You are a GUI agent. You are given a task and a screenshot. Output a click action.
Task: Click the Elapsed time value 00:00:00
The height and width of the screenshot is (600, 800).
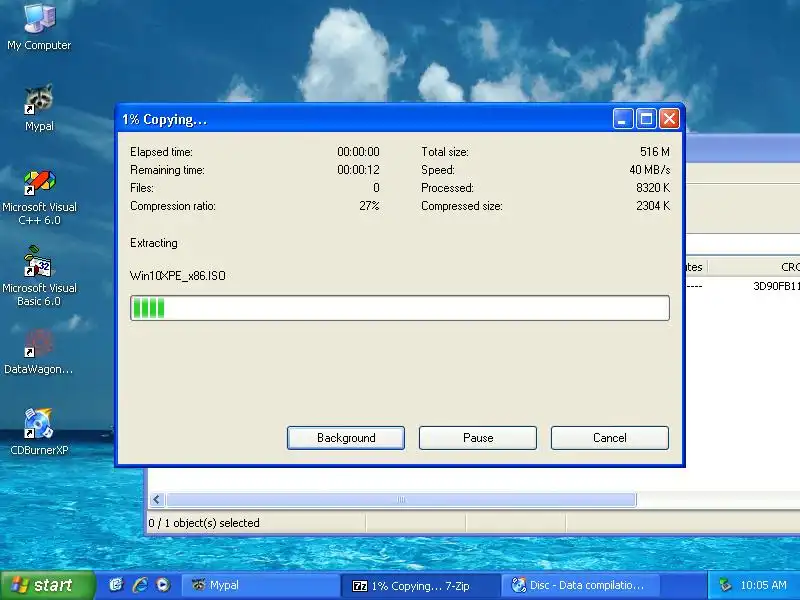(358, 152)
